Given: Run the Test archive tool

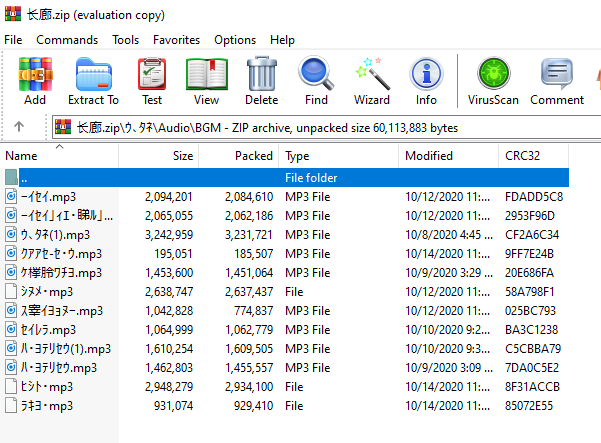Looking at the screenshot, I should click(x=152, y=81).
